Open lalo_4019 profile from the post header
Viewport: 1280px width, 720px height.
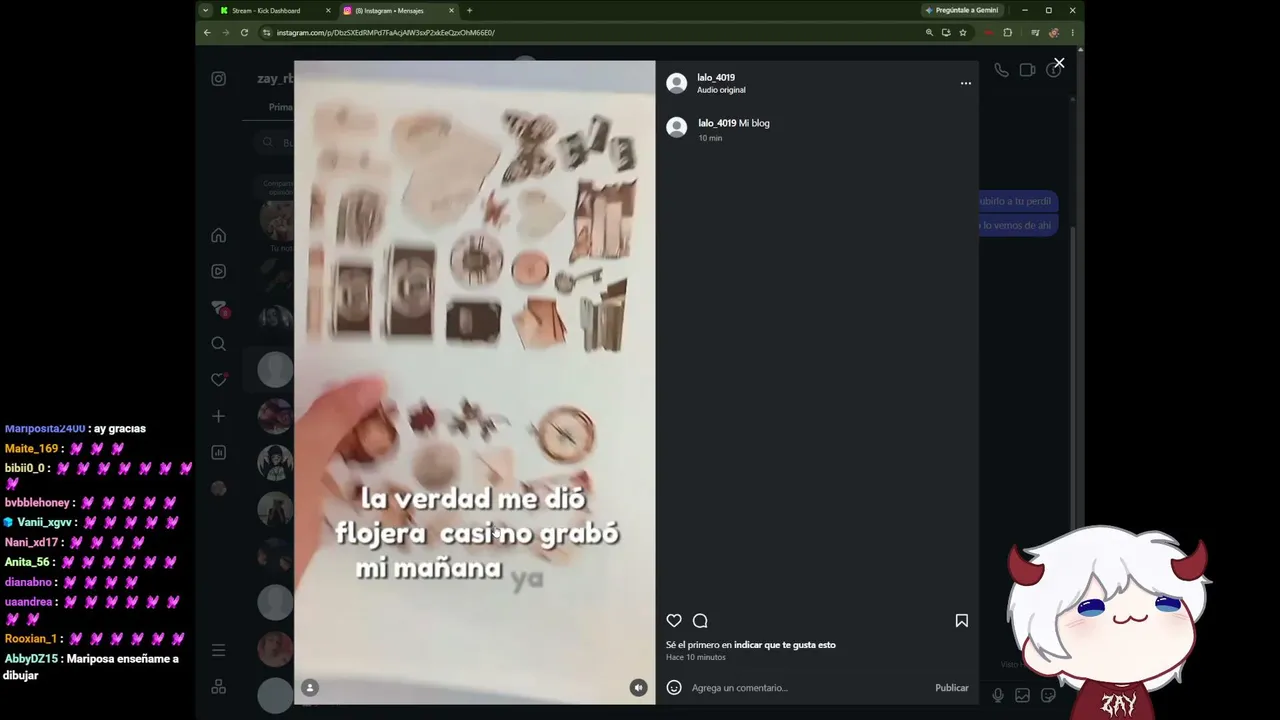click(716, 77)
